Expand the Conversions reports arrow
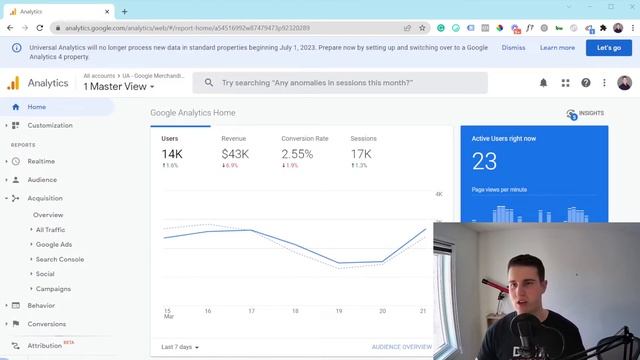This screenshot has height=360, width=640. (x=6, y=324)
